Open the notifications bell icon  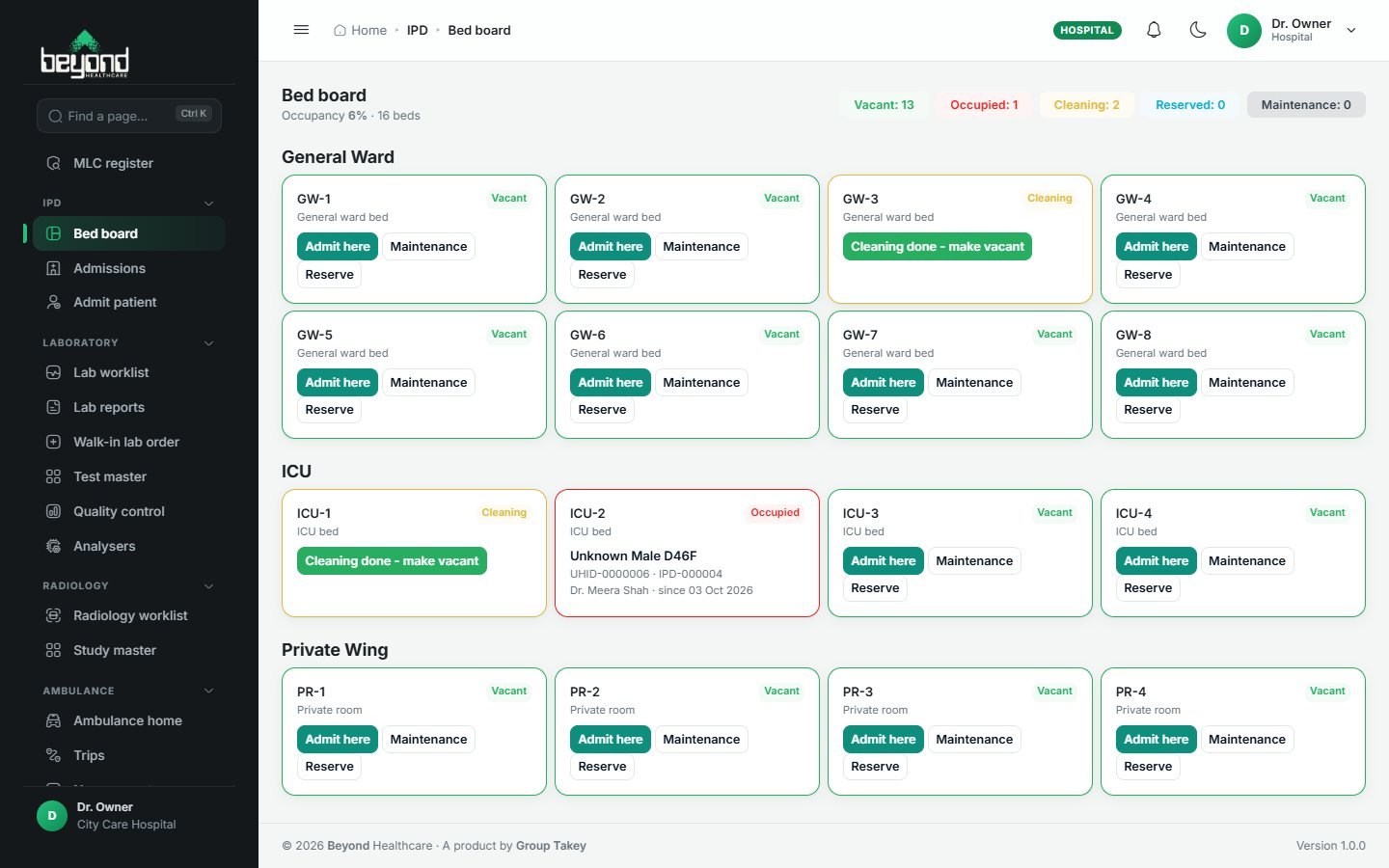[x=1154, y=30]
